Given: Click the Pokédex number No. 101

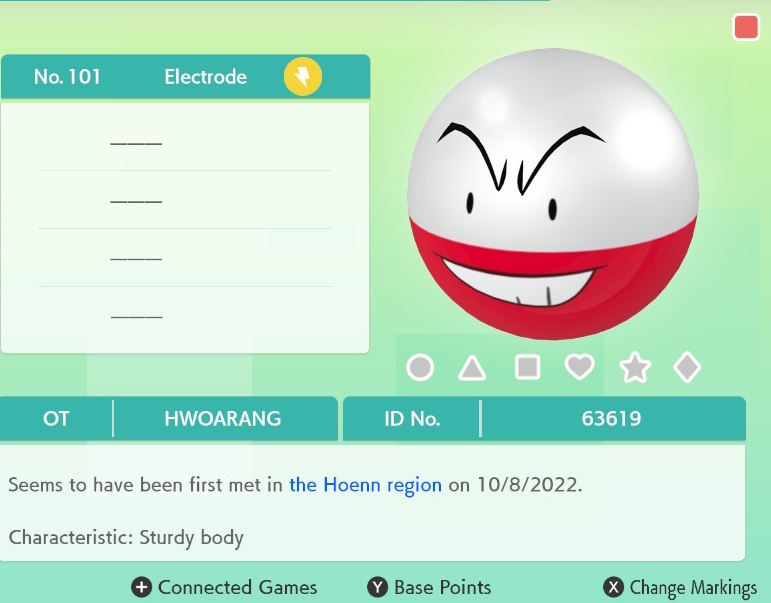Looking at the screenshot, I should (x=67, y=77).
